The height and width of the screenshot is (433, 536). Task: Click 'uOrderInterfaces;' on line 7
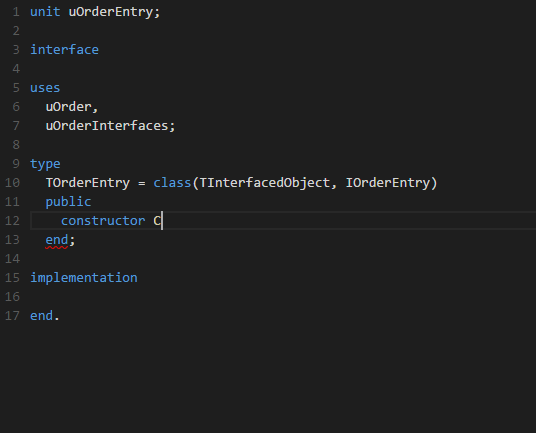pos(110,126)
